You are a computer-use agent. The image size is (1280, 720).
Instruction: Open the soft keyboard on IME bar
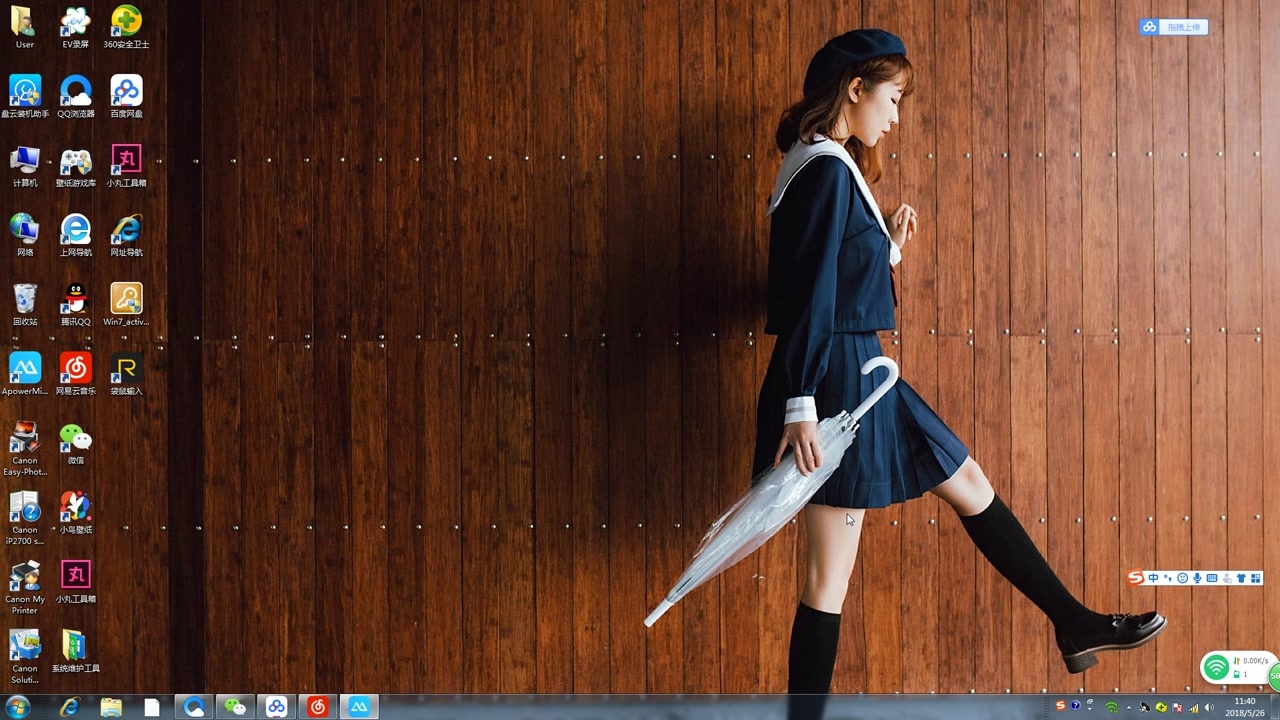1212,578
